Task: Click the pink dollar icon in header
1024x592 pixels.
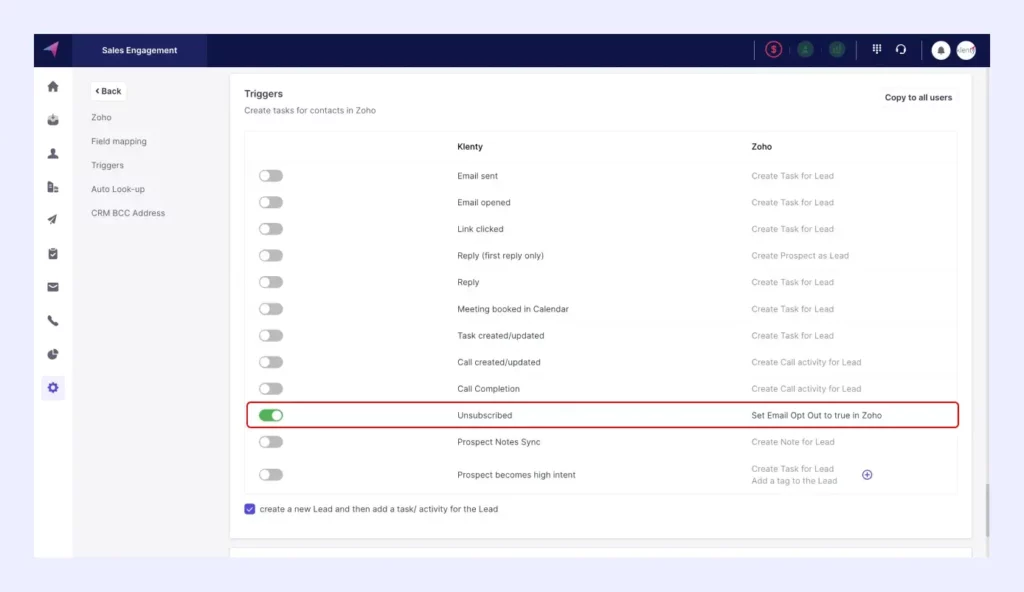Action: [x=773, y=50]
